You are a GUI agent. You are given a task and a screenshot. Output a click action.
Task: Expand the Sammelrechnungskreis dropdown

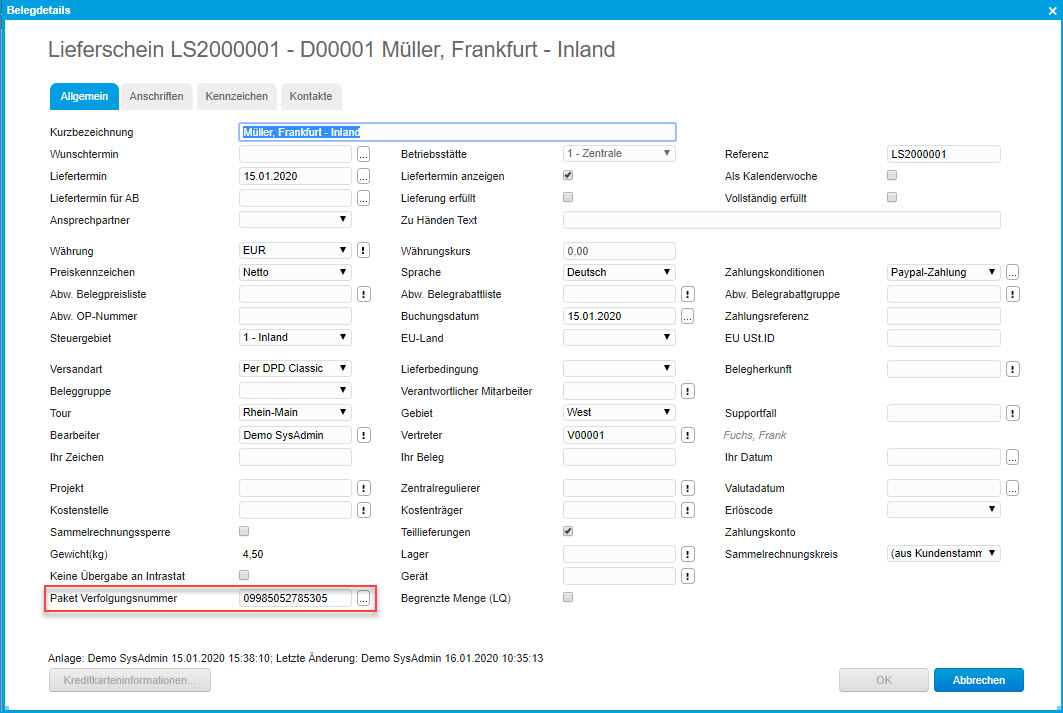944,553
